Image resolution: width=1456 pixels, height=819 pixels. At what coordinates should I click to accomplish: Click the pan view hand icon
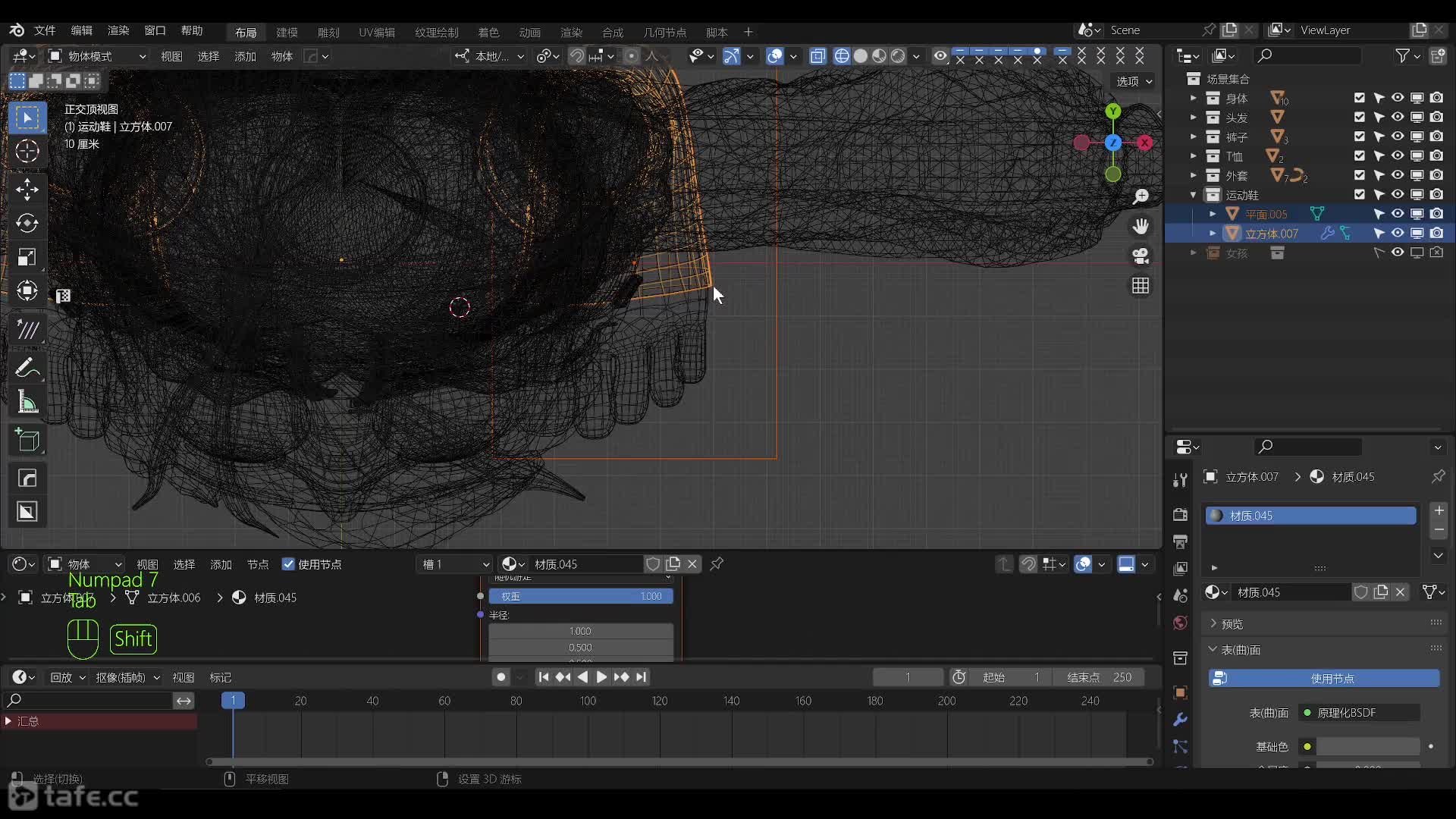click(1141, 226)
